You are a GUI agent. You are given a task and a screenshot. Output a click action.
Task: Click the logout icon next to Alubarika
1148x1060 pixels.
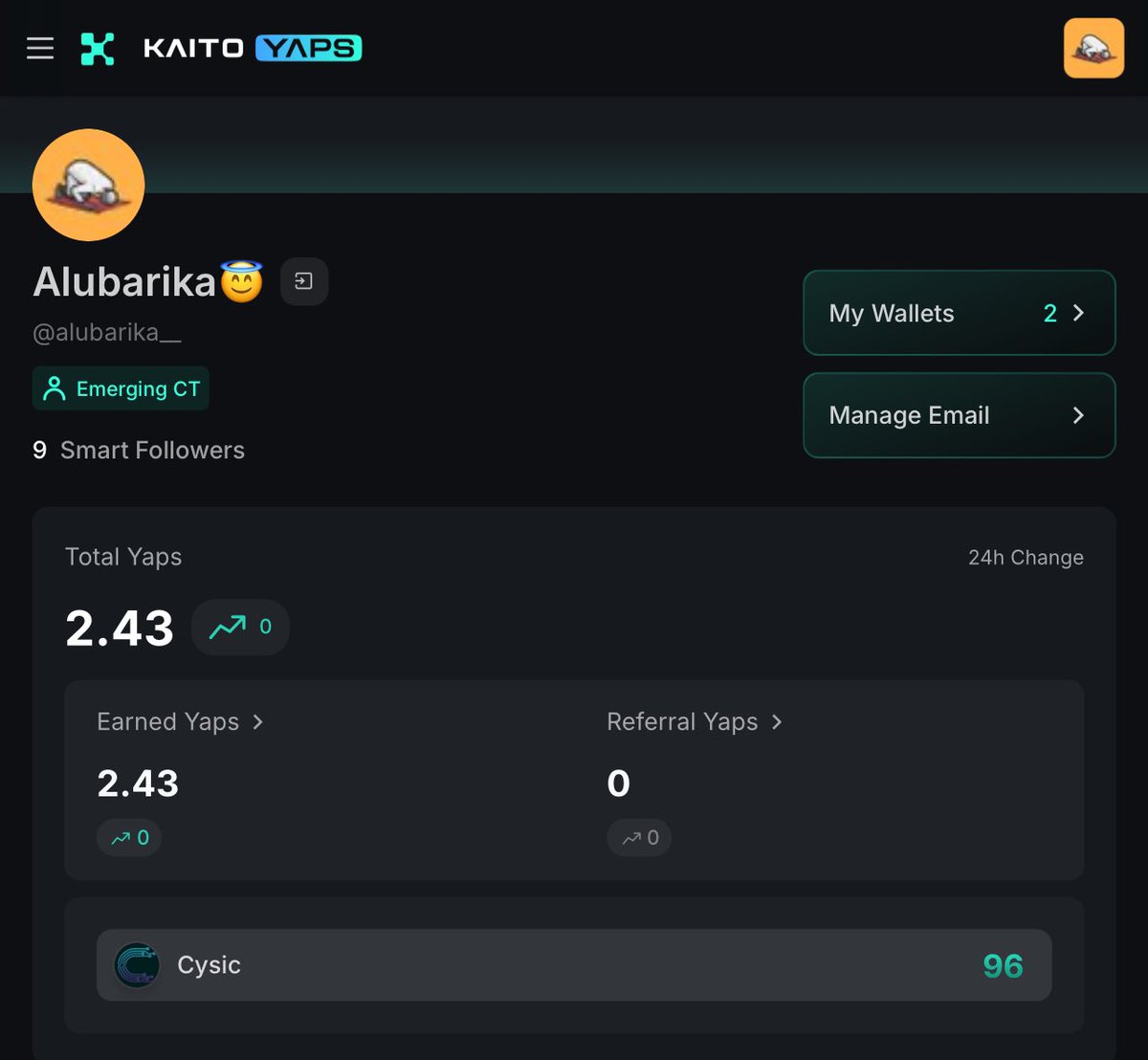click(x=304, y=281)
